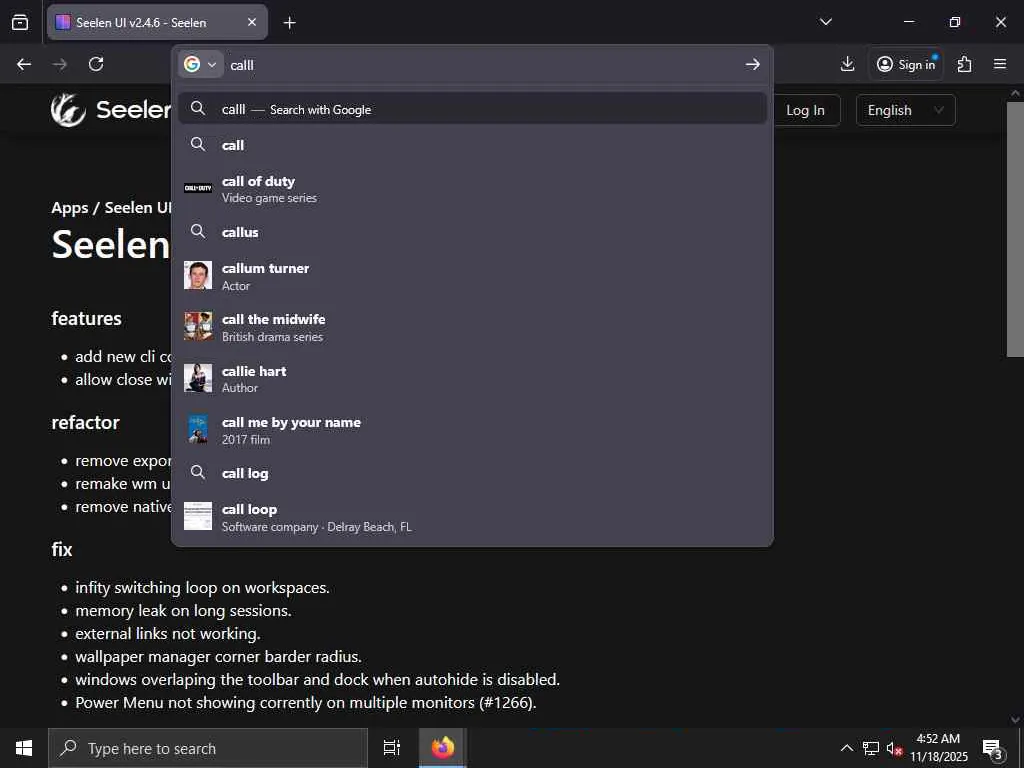Pick the 'callus' search suggestion

472,232
